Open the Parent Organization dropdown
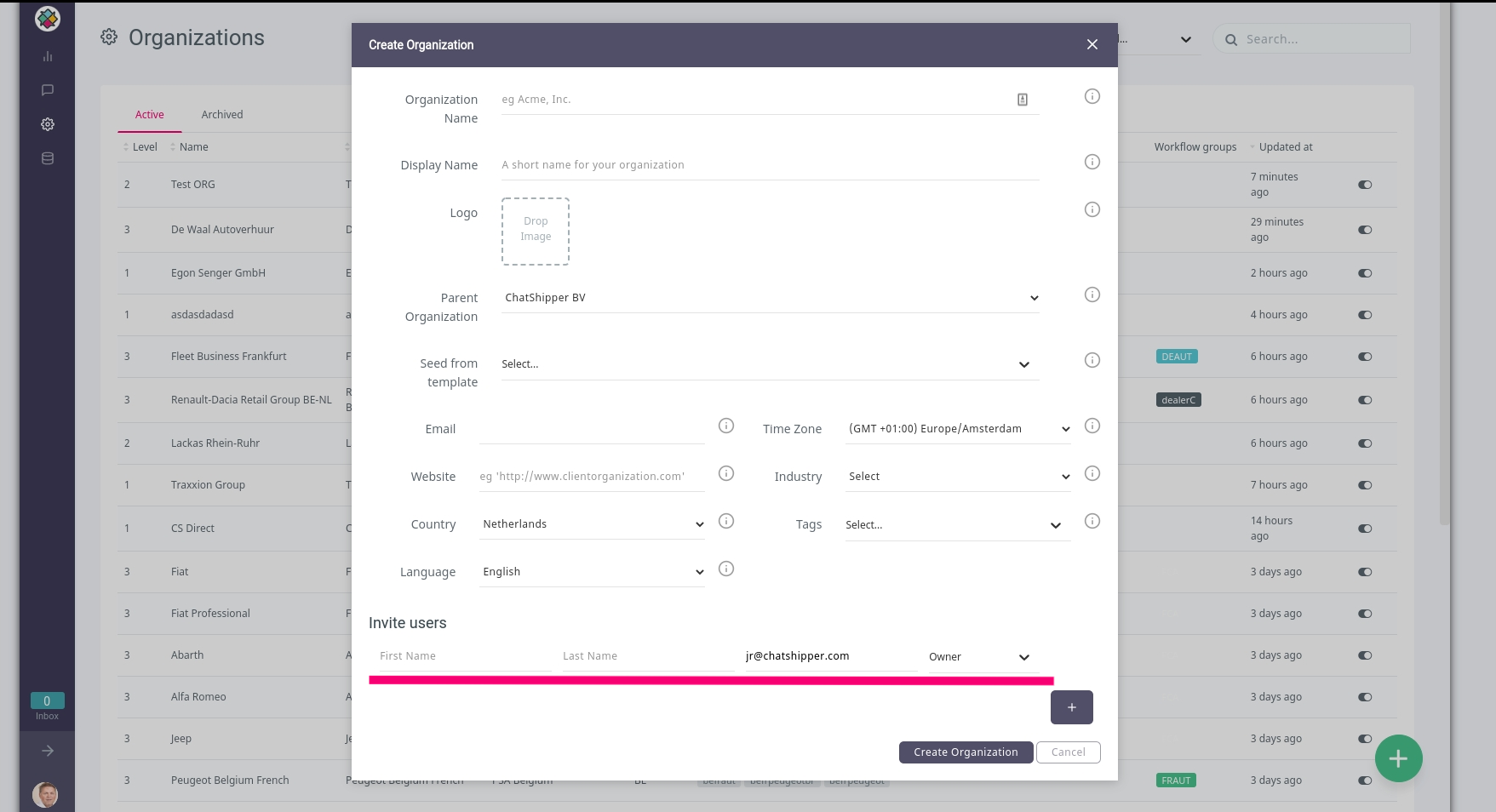The height and width of the screenshot is (812, 1496). coord(771,298)
